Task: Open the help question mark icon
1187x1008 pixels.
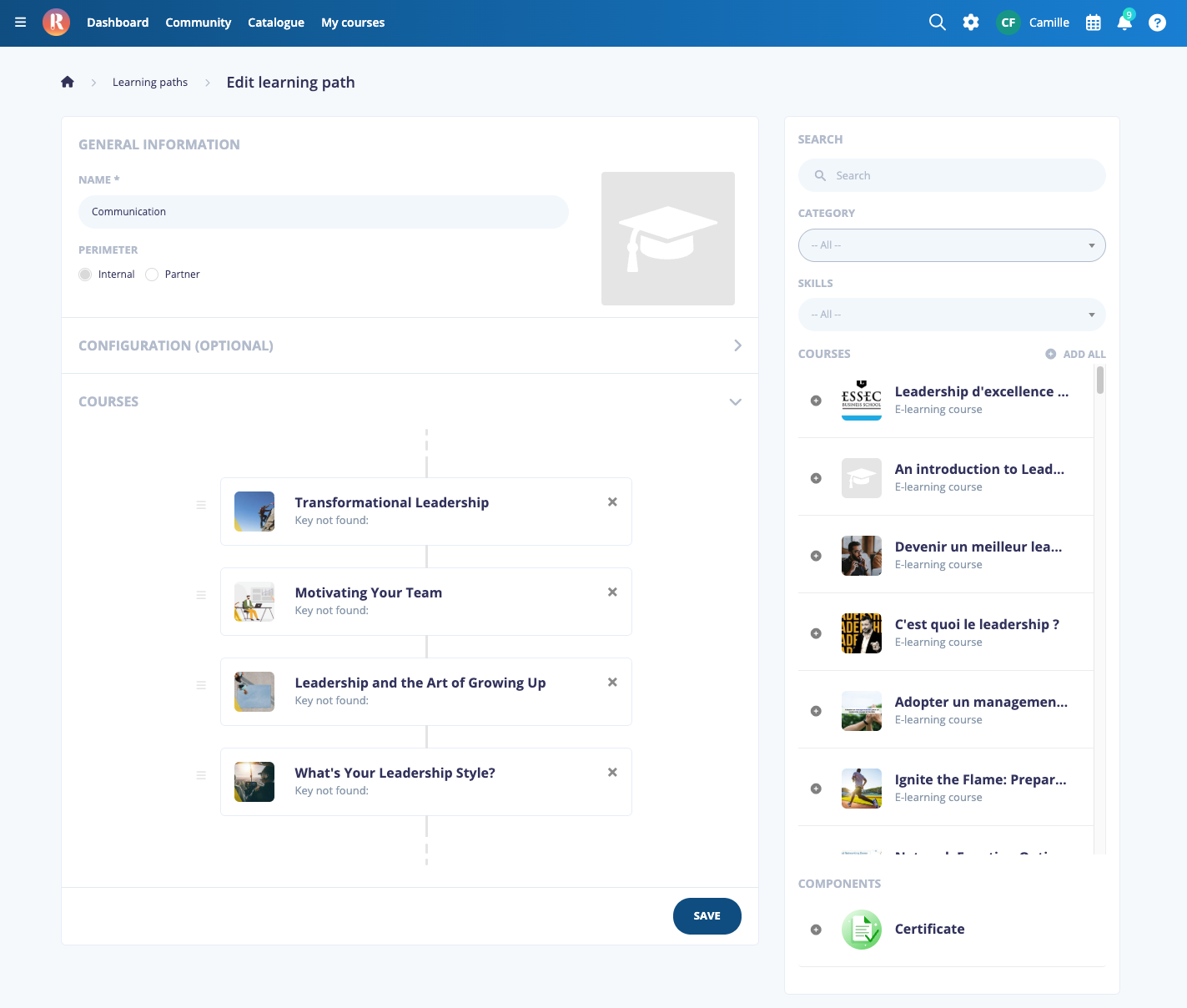Action: 1157,23
